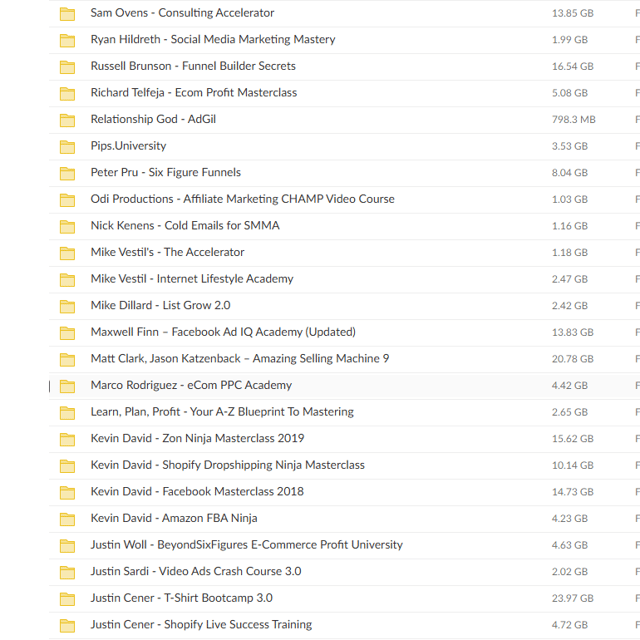The width and height of the screenshot is (640, 640).
Task: Click the folder icon for Mike Dillard - List Grow 2.0
Action: coord(67,306)
